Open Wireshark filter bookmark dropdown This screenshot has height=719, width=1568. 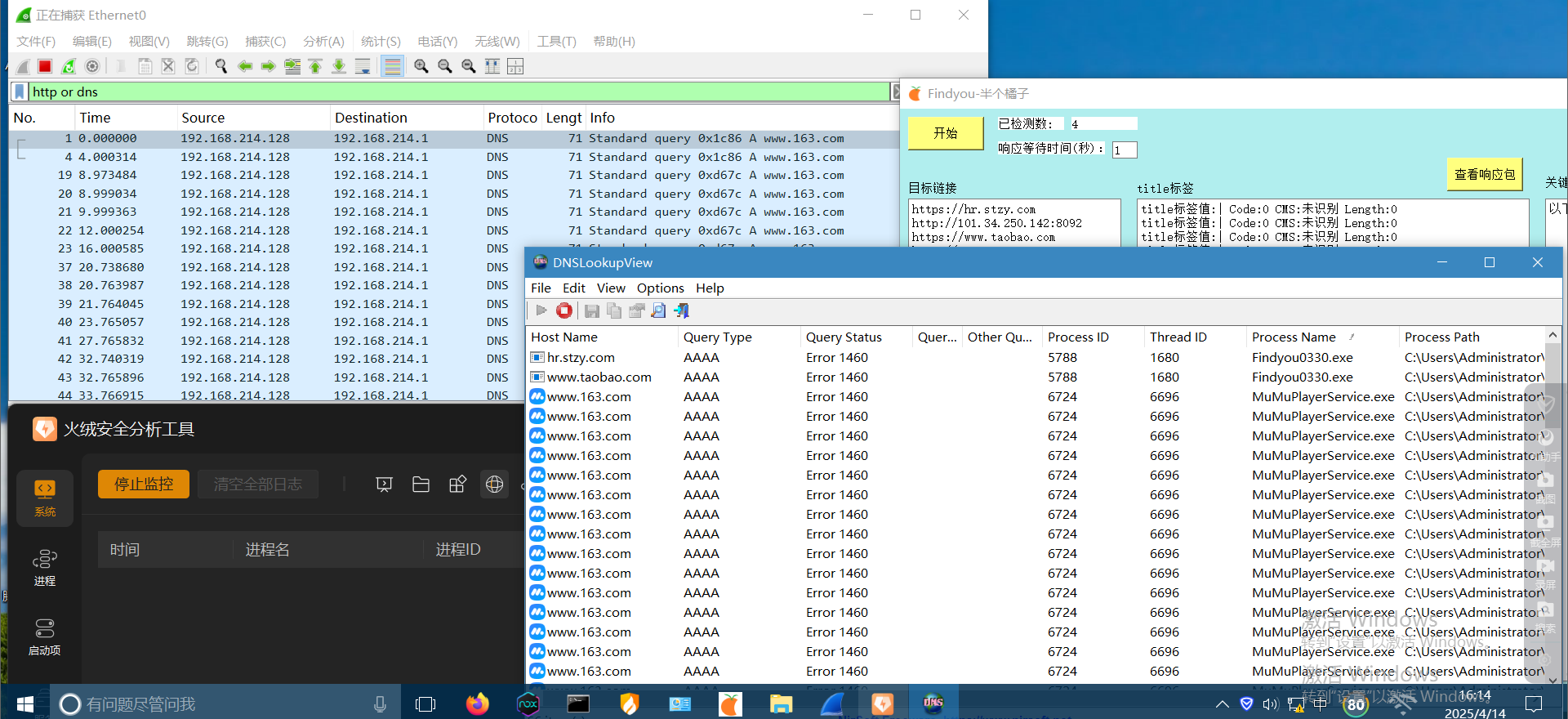(x=20, y=92)
